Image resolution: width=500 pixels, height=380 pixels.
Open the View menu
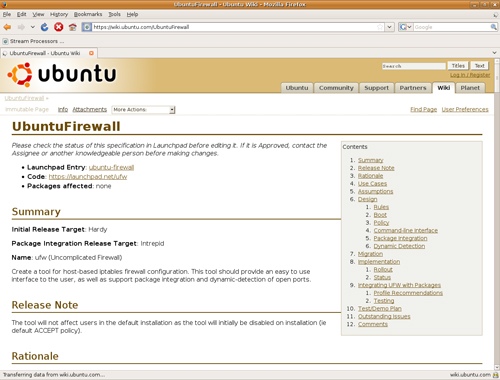(x=38, y=14)
